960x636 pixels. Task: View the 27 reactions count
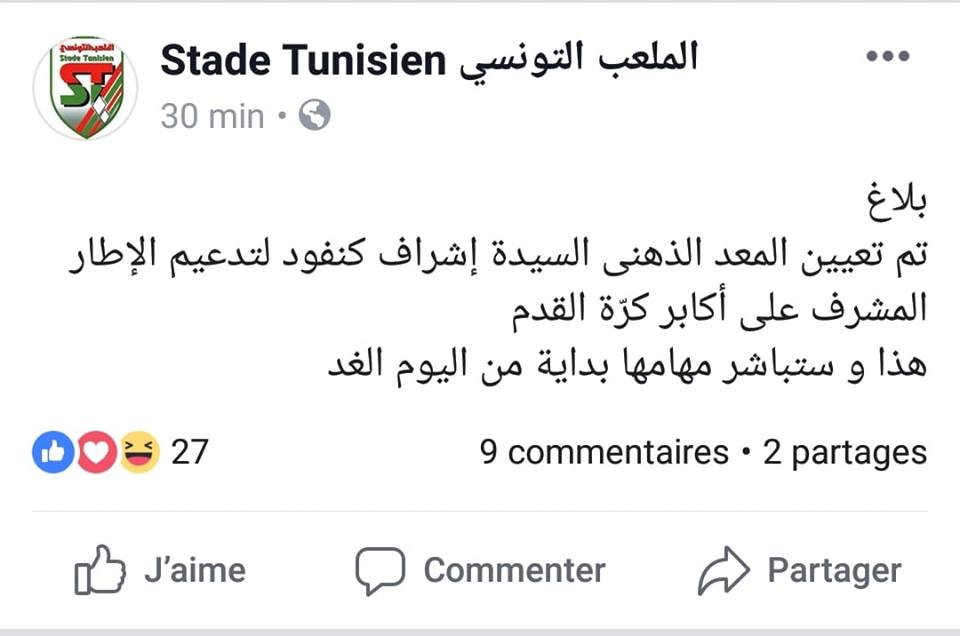(x=190, y=452)
